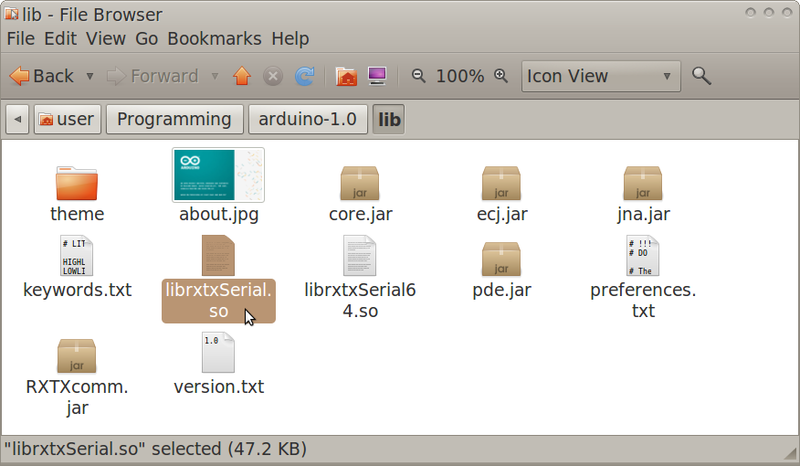Click the pde.jar file name label

coord(502,290)
